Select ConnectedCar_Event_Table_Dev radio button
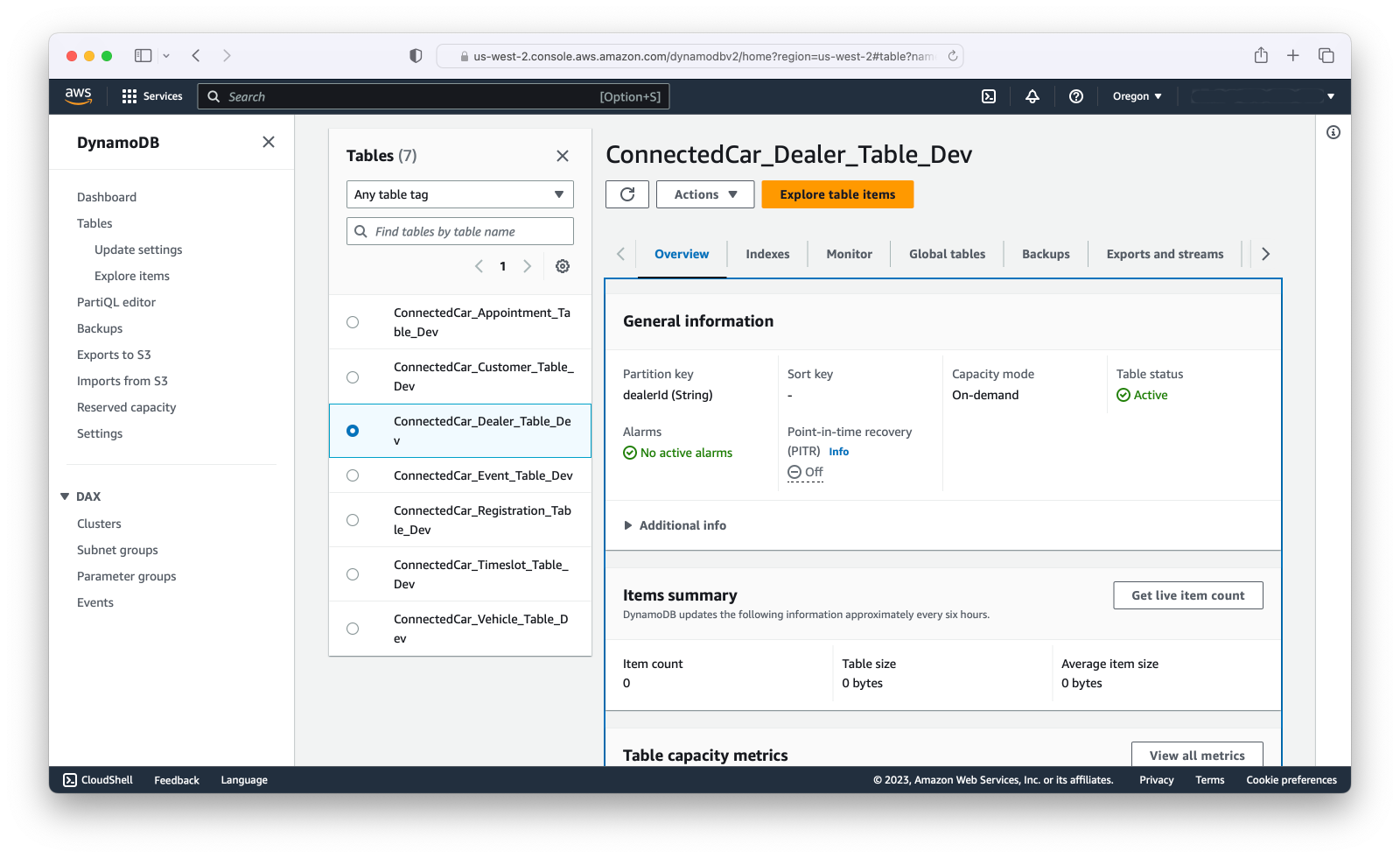This screenshot has width=1400, height=858. coord(353,475)
